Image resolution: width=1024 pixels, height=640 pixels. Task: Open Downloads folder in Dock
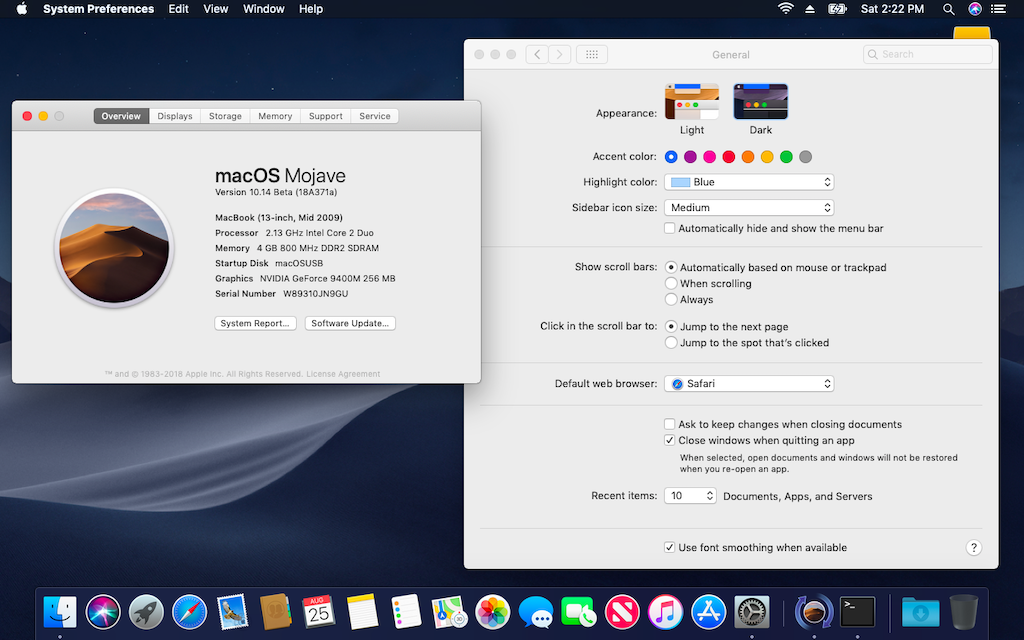[920, 613]
